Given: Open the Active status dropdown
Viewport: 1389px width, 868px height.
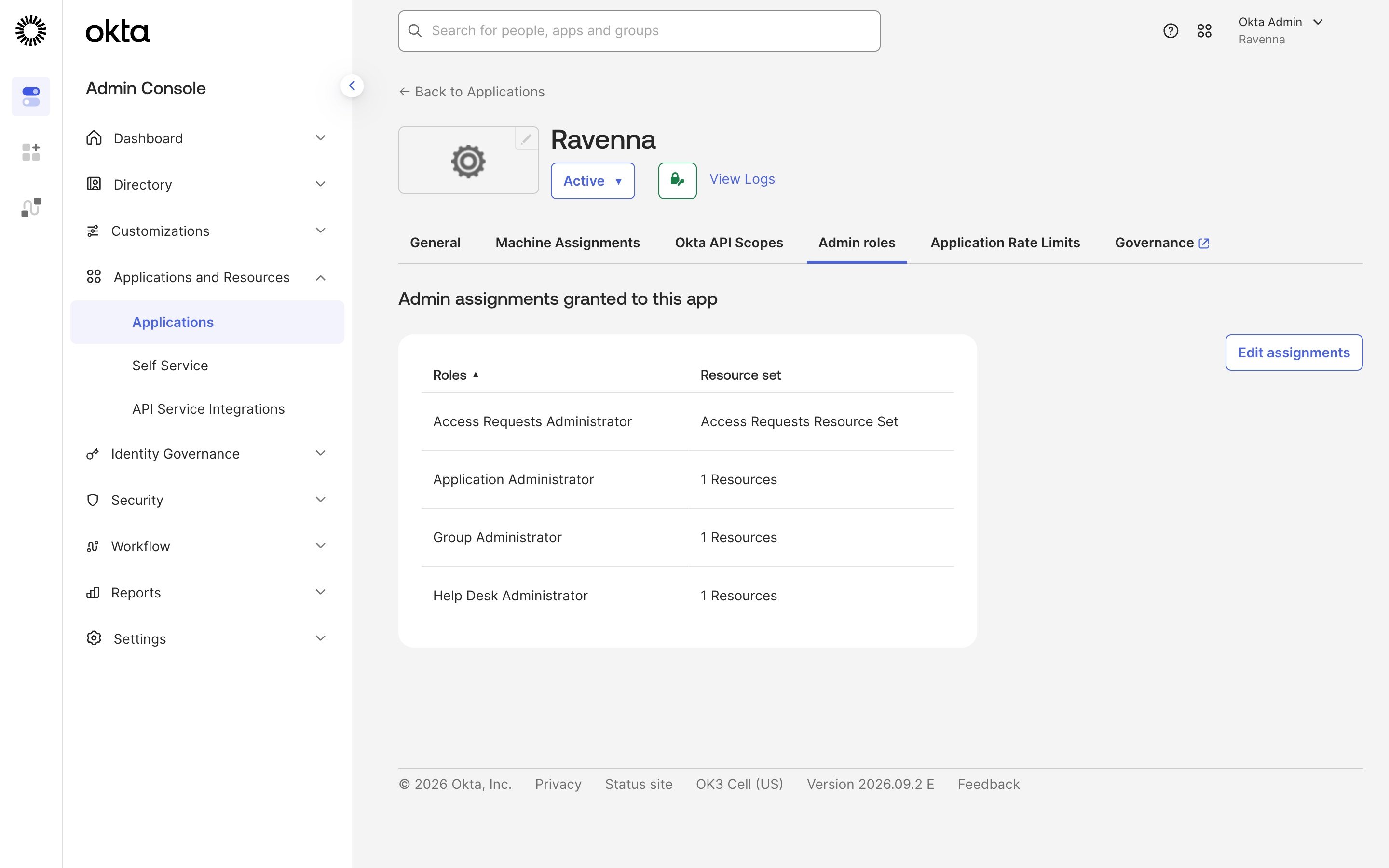Looking at the screenshot, I should (x=592, y=181).
